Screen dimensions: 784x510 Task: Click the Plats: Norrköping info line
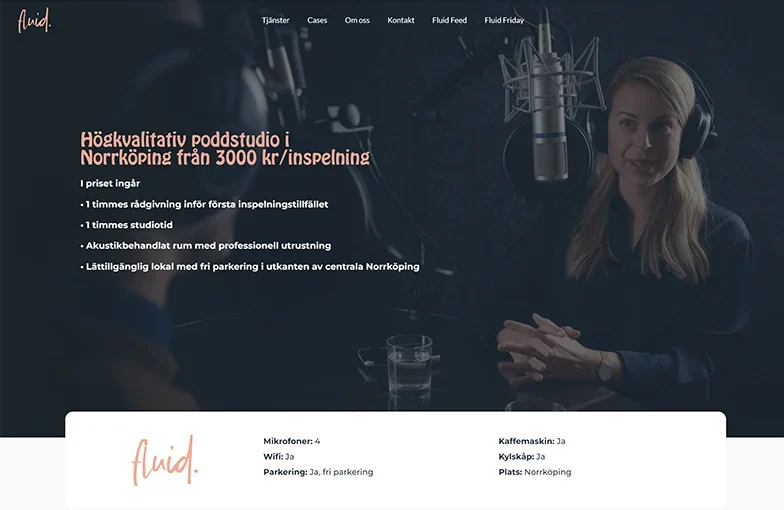pyautogui.click(x=534, y=472)
